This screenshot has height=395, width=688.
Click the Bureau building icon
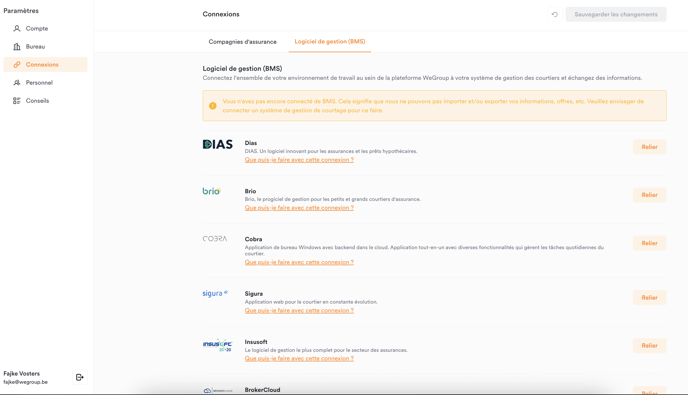tap(17, 47)
